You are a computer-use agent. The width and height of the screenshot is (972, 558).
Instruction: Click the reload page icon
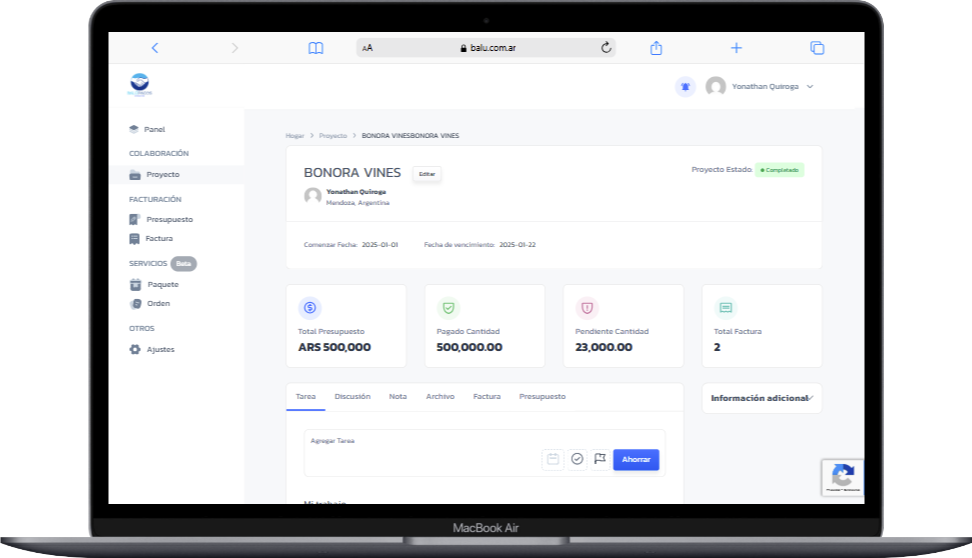(x=606, y=48)
